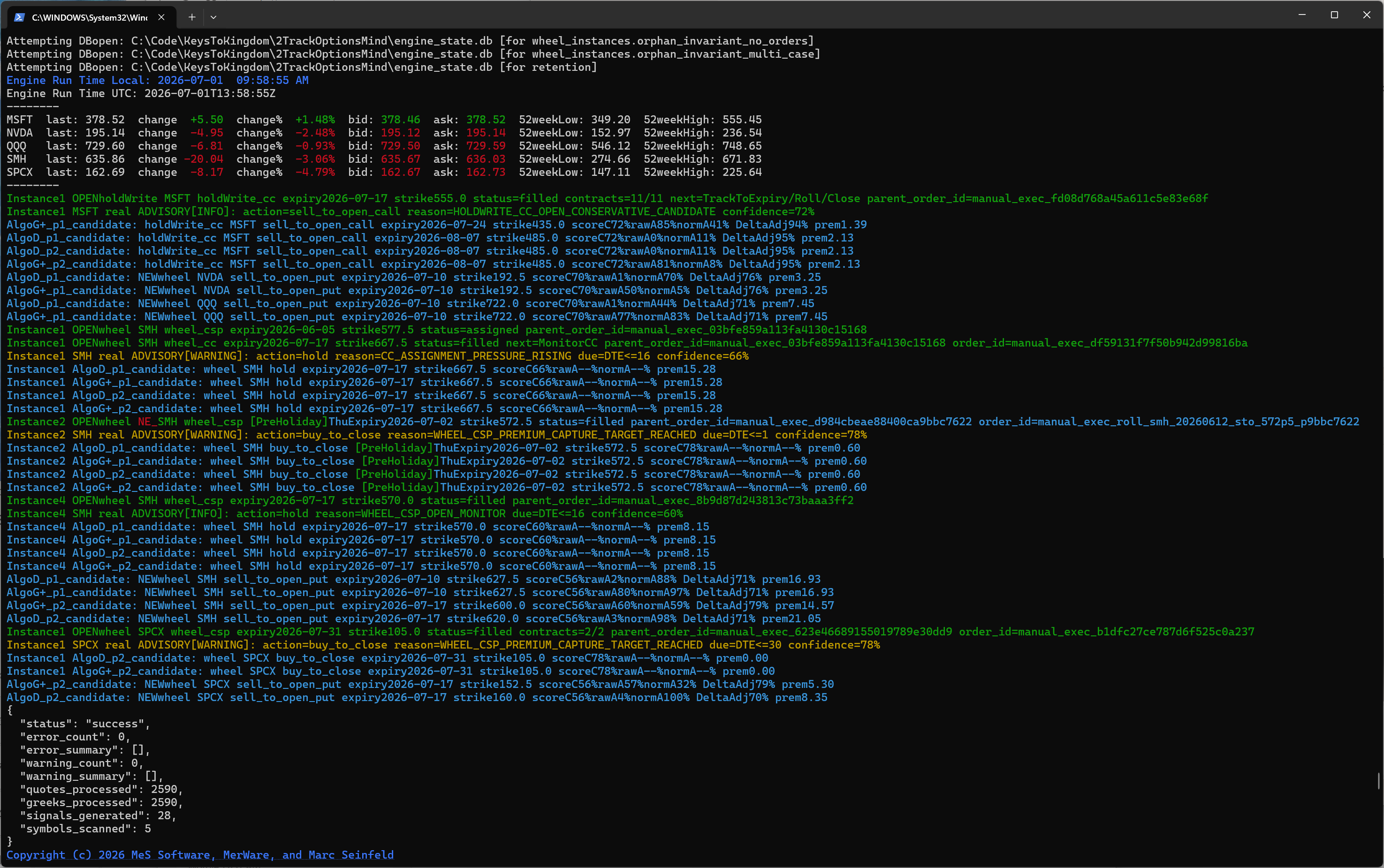
Task: Click the DBopen [for retention] line
Action: click(302, 67)
